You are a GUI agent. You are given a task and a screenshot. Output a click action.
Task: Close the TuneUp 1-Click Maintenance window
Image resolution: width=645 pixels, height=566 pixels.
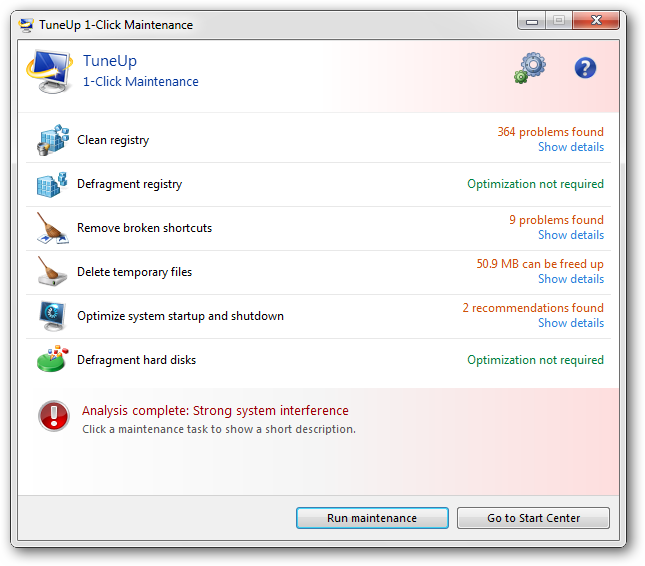pos(596,21)
